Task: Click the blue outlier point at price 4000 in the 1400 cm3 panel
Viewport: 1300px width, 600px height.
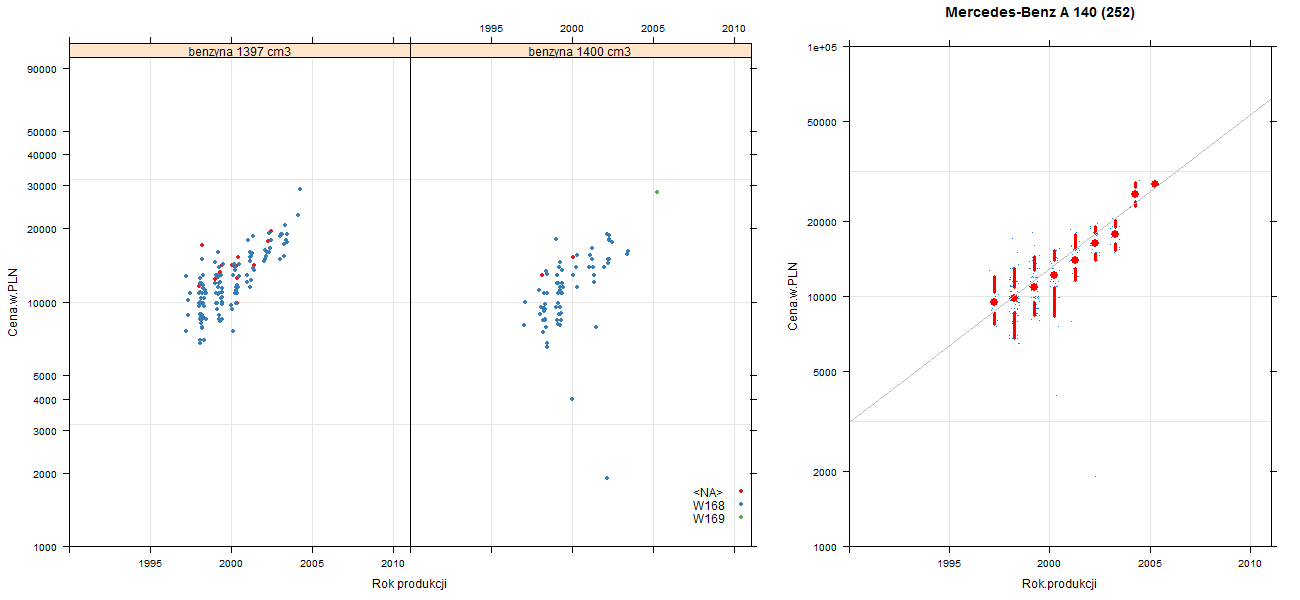Action: (x=572, y=399)
